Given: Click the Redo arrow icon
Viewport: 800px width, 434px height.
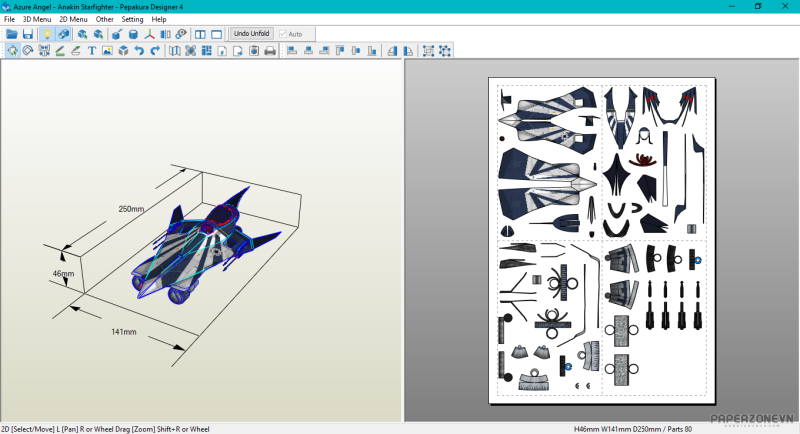Looking at the screenshot, I should (155, 50).
